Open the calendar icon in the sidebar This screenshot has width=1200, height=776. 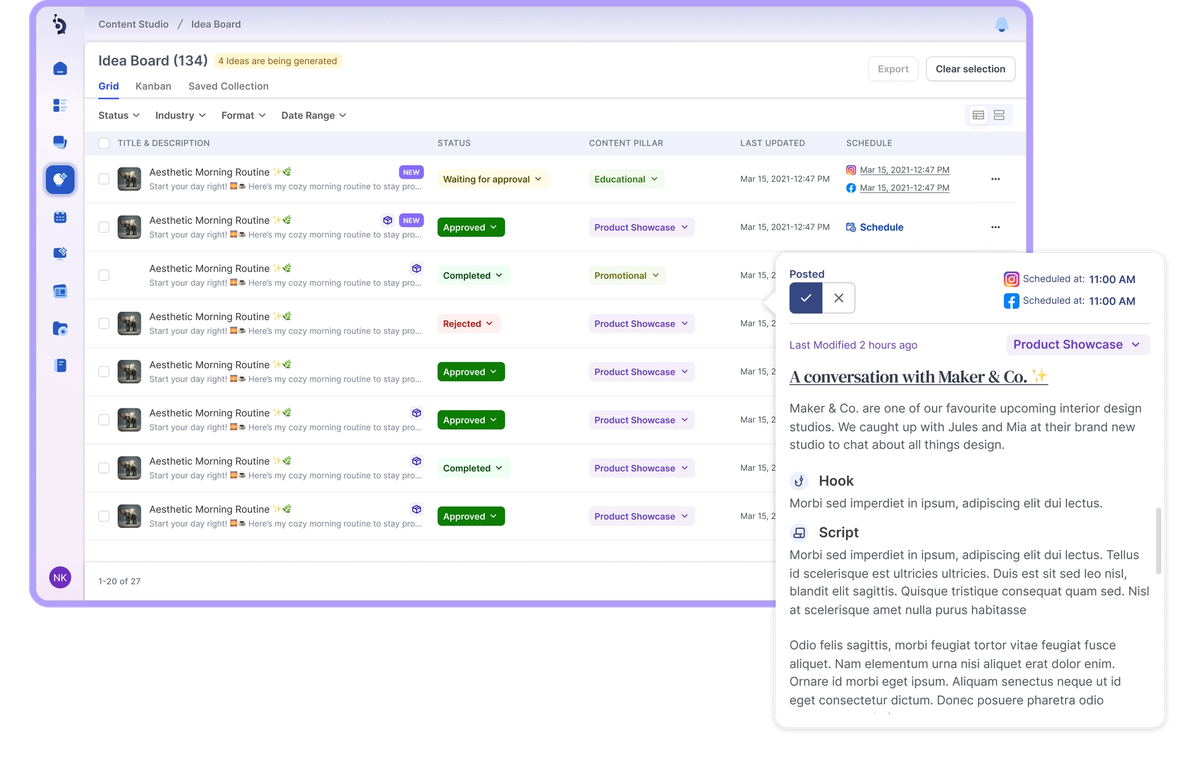[60, 217]
